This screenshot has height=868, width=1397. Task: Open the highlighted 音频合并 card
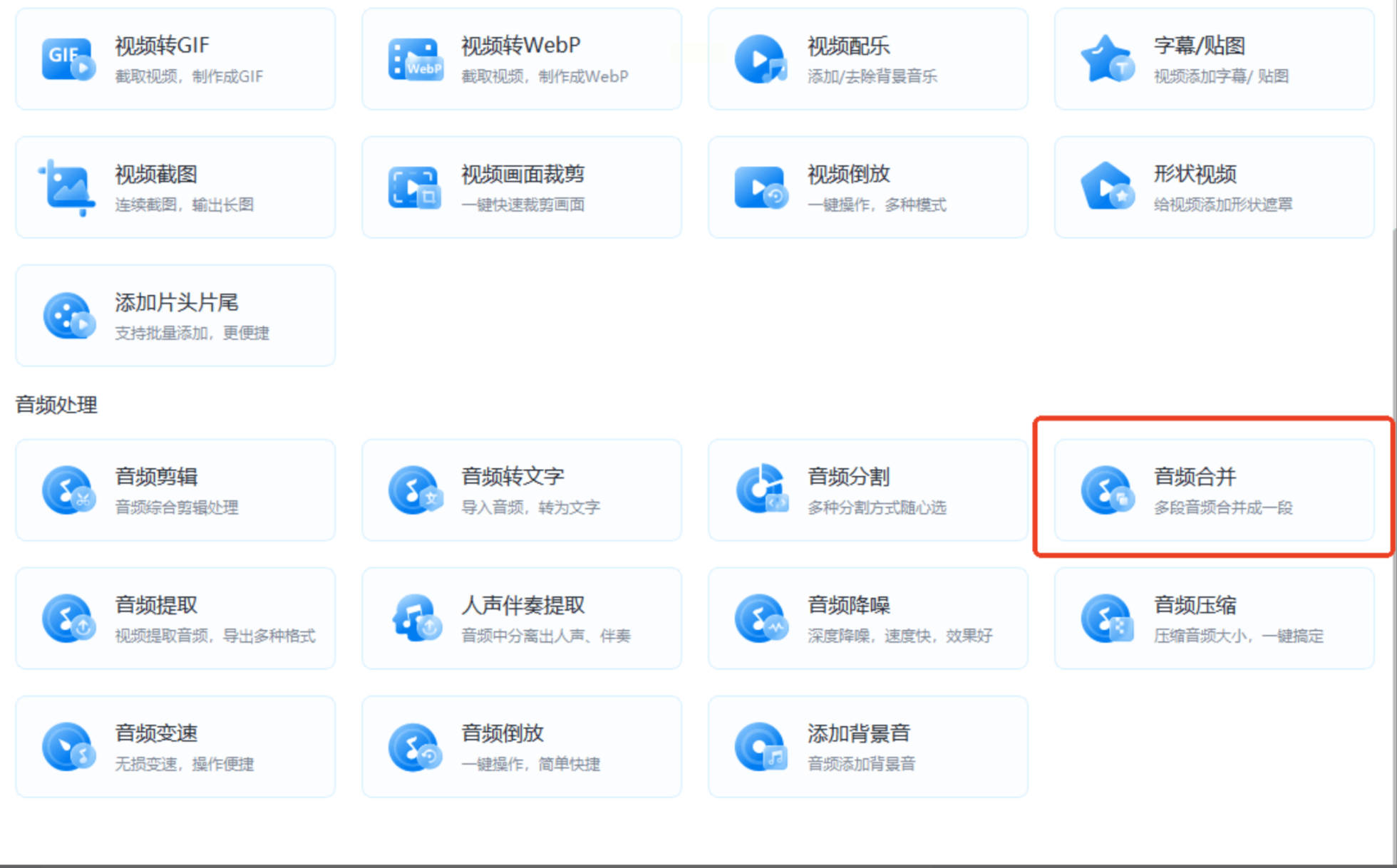click(1214, 490)
